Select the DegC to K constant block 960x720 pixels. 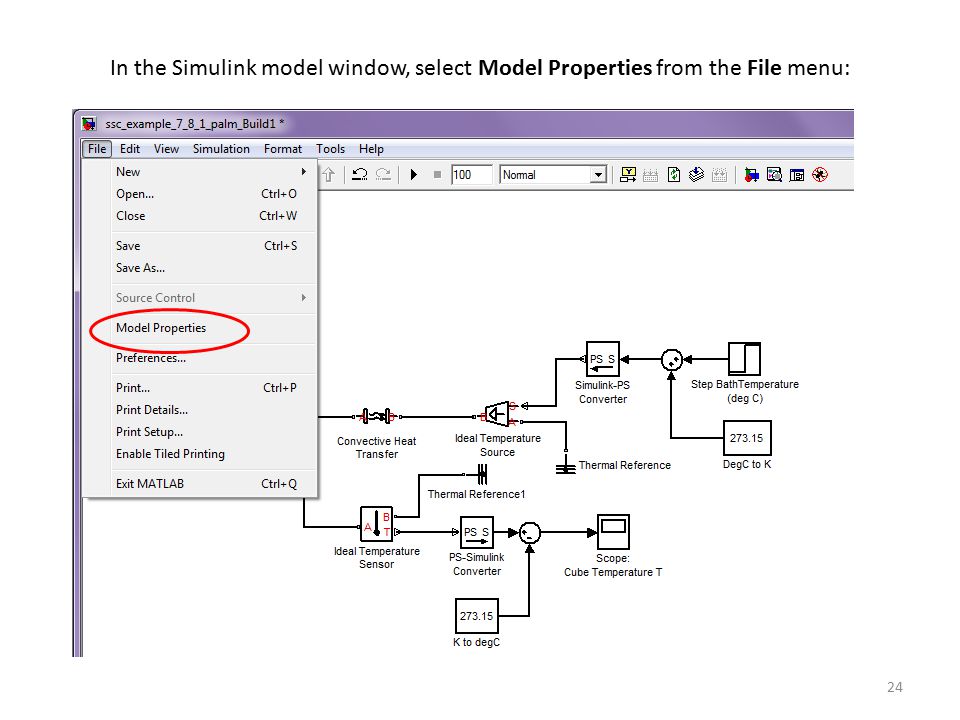[747, 438]
